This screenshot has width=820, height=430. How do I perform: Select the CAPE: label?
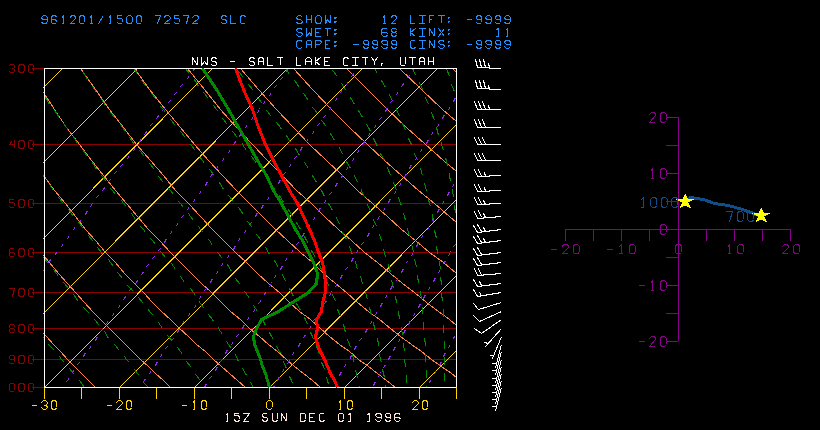coord(317,44)
